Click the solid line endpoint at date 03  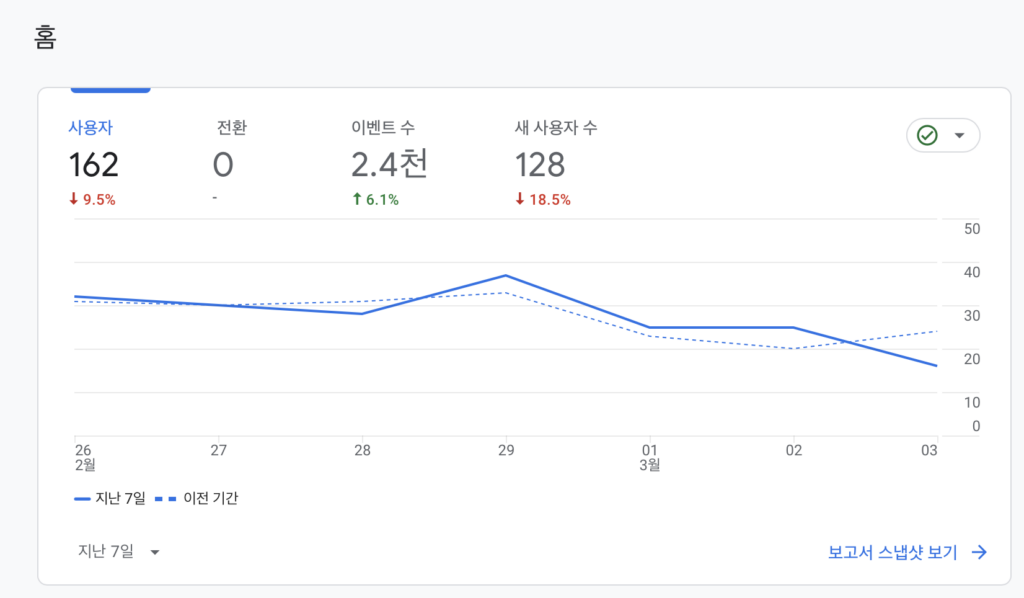[936, 366]
